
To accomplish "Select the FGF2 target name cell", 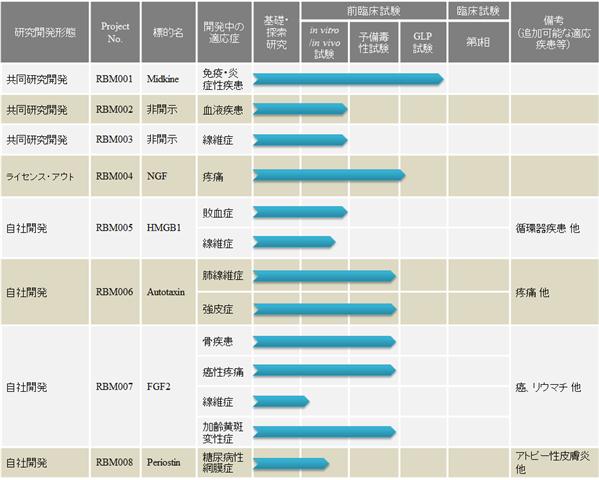I will 168,387.
